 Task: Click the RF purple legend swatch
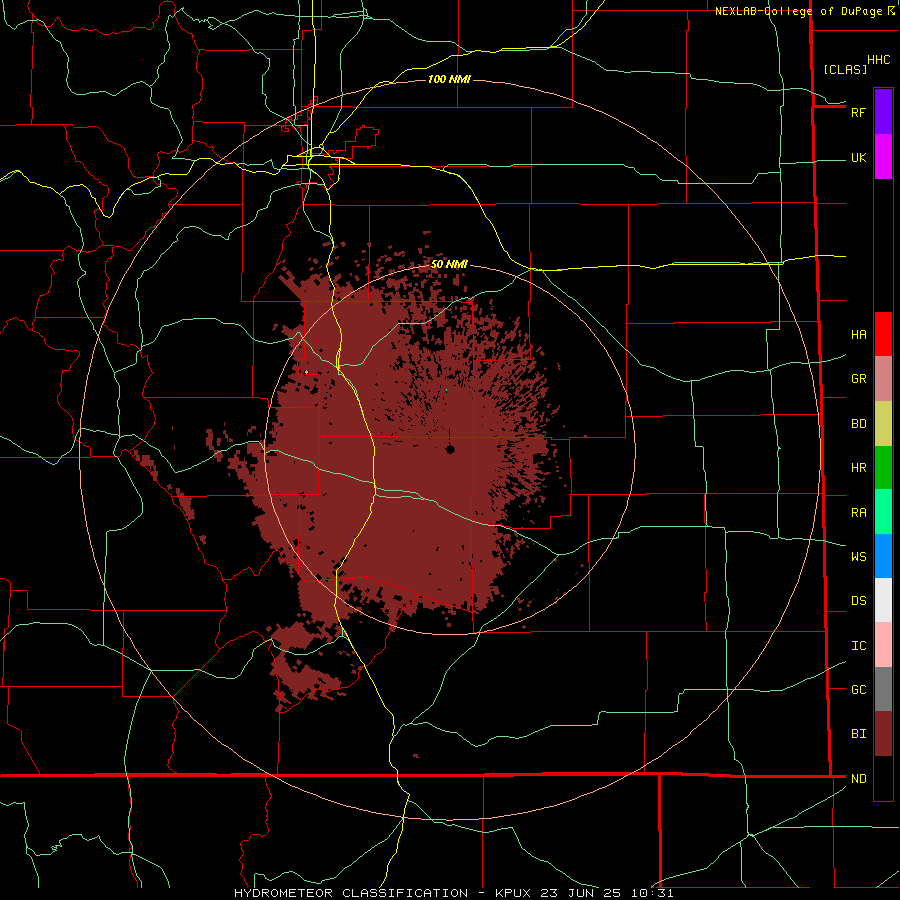tap(883, 112)
